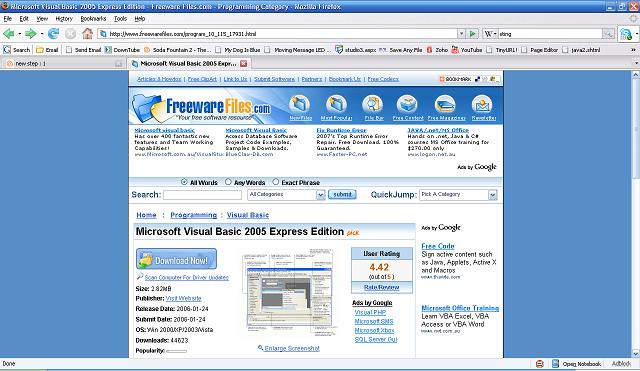Click the Firefox Back arrow button

[9, 34]
